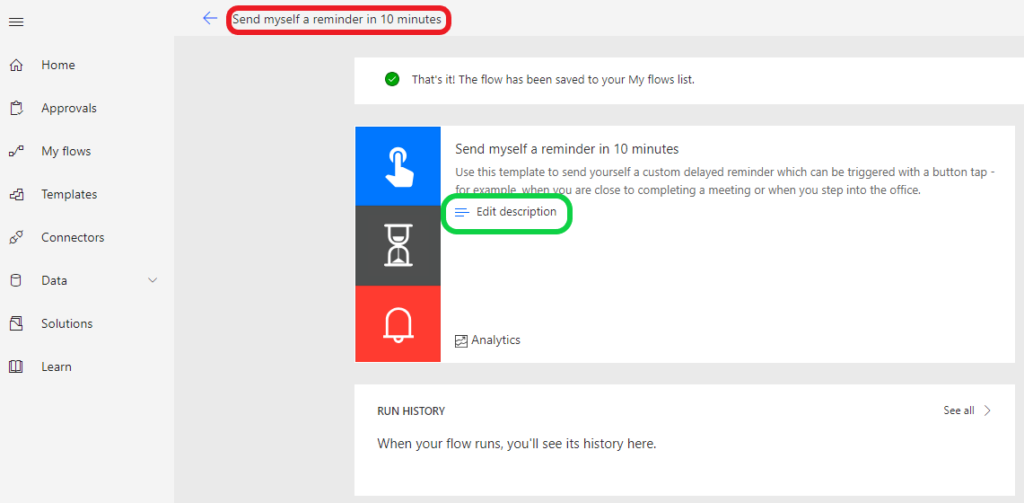Expand the Data menu chevron
The width and height of the screenshot is (1024, 503).
tap(153, 280)
